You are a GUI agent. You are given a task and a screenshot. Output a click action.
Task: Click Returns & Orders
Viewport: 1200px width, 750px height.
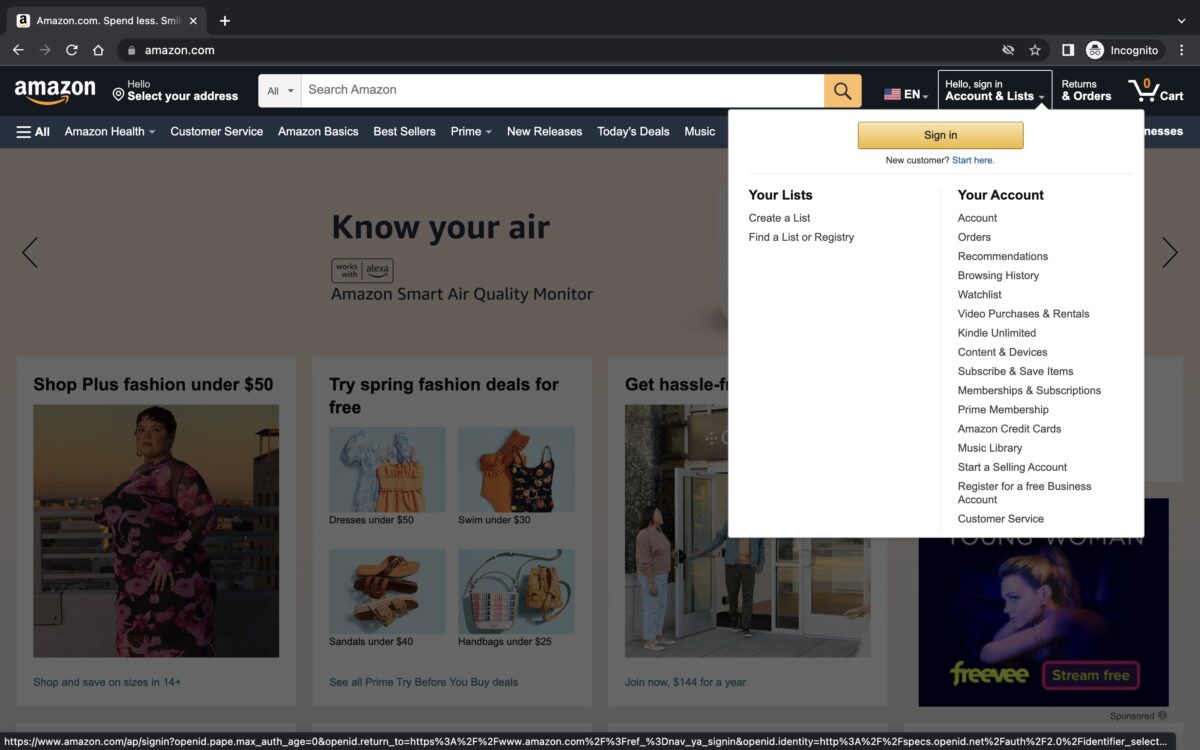(x=1086, y=91)
